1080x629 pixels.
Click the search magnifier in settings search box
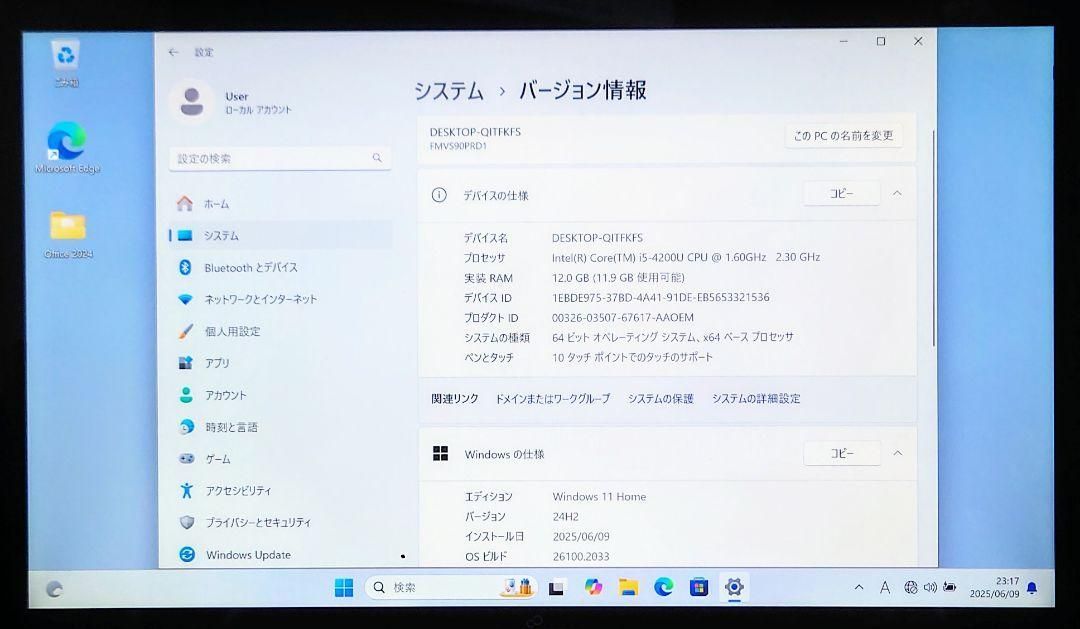[377, 158]
